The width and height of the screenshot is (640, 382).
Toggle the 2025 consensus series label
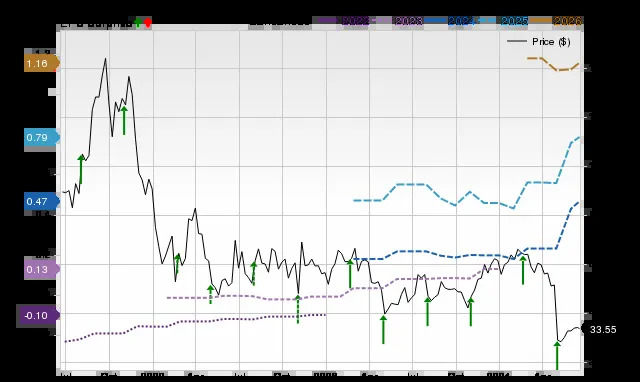[514, 20]
